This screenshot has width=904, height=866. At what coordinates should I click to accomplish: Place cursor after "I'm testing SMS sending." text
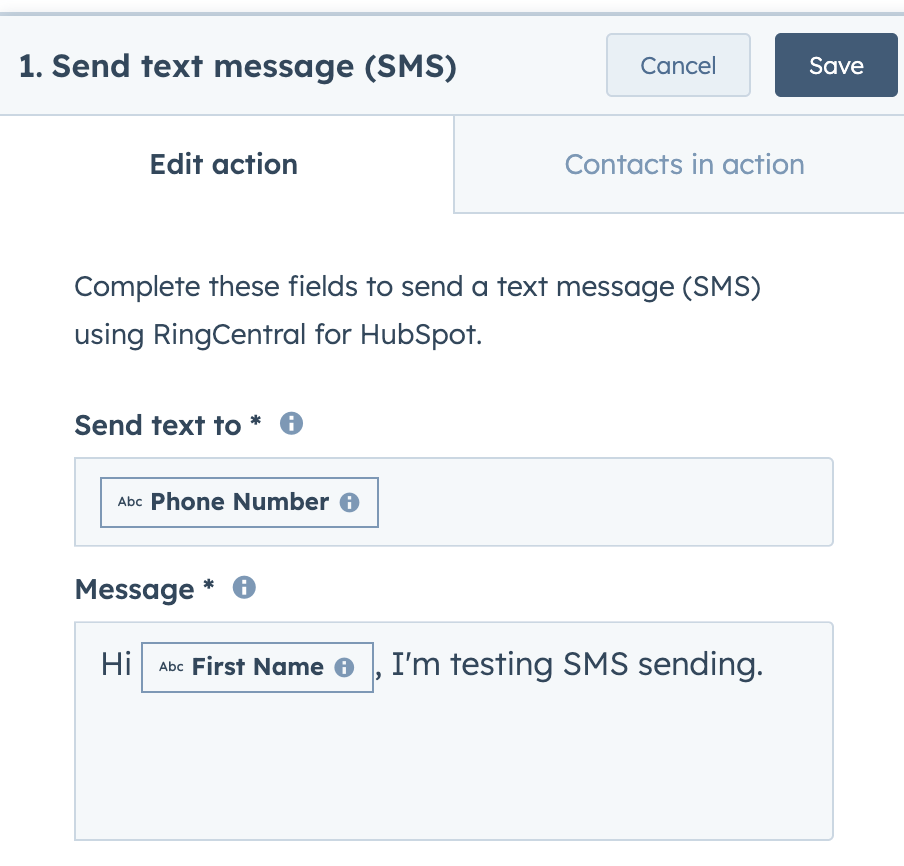(766, 664)
